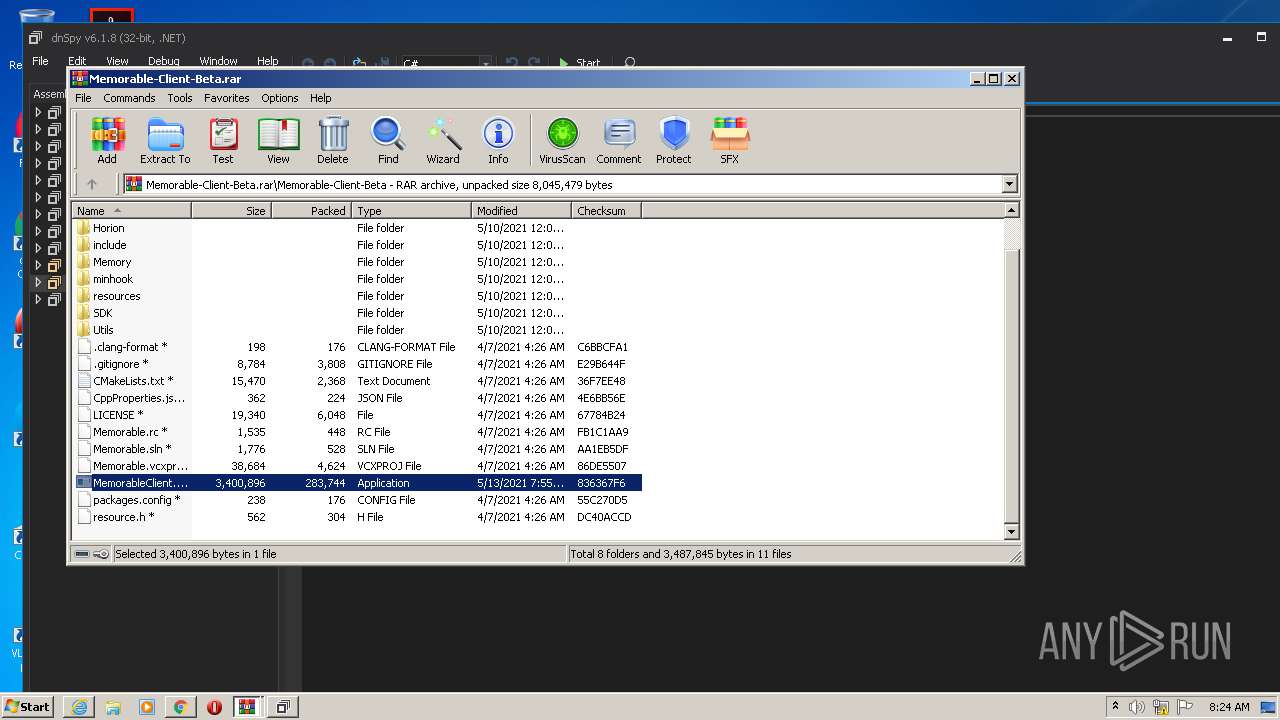
Task: Open WinRAR Options menu
Action: pyautogui.click(x=280, y=98)
